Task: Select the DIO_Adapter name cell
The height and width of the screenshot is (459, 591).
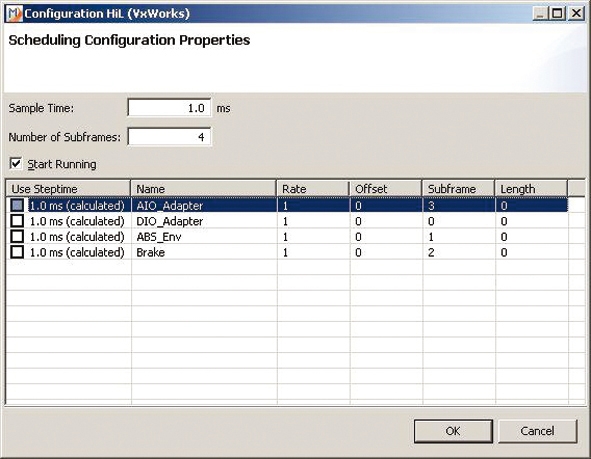Action: (x=204, y=221)
